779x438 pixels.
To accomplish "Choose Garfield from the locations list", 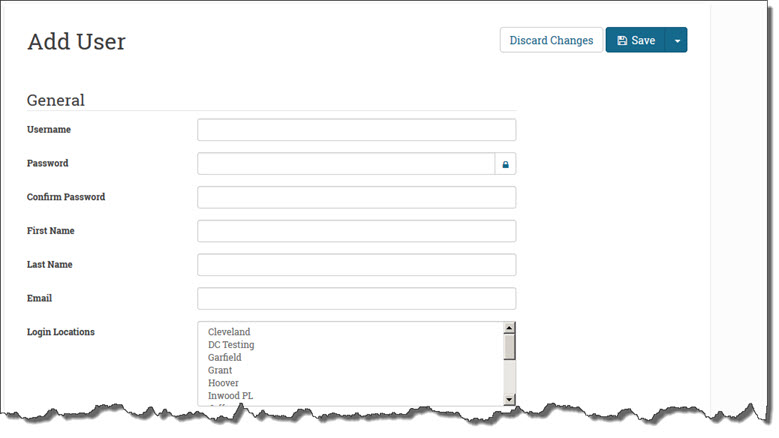I will click(x=227, y=358).
